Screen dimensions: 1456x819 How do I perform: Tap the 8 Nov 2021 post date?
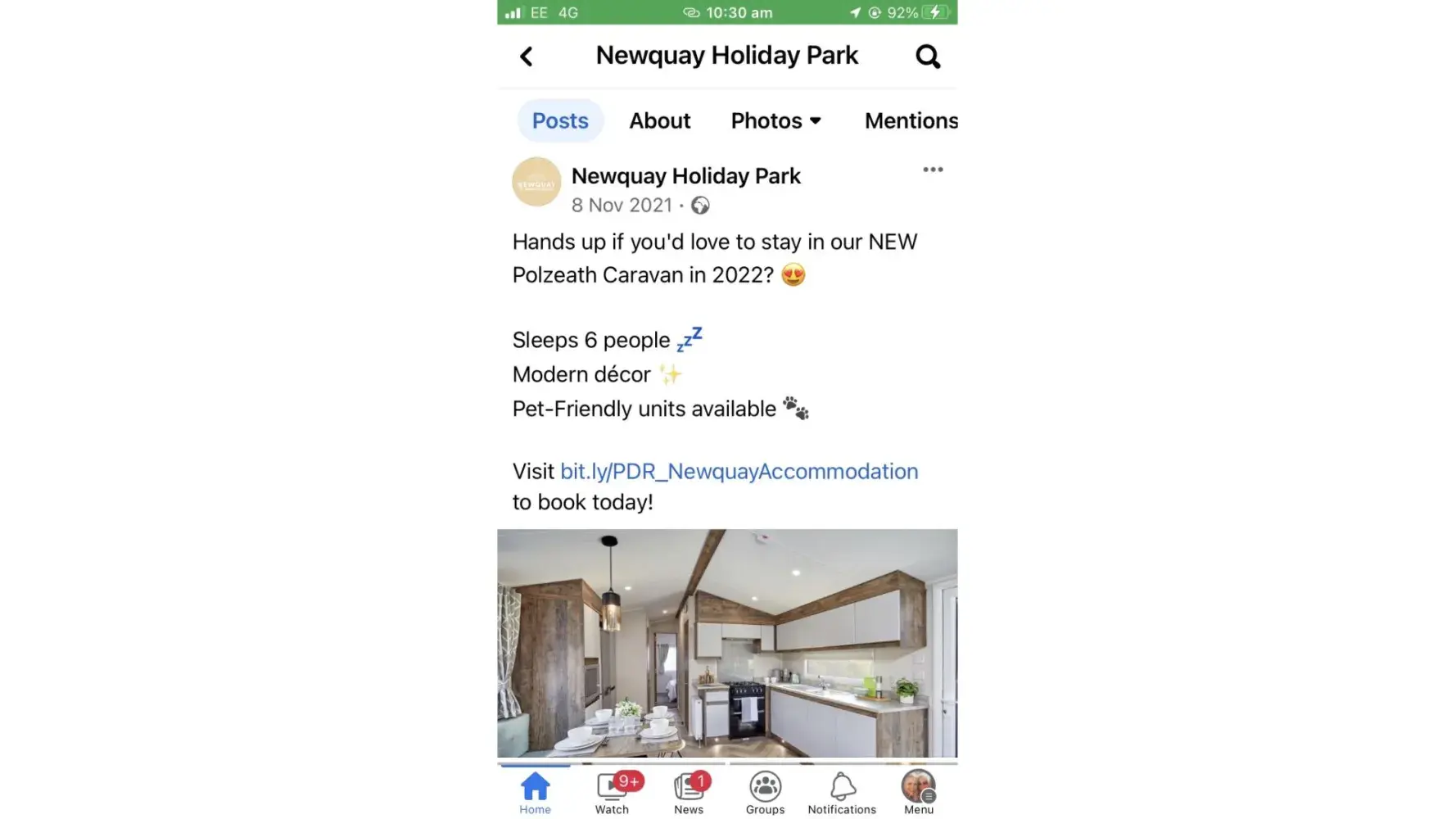click(622, 206)
